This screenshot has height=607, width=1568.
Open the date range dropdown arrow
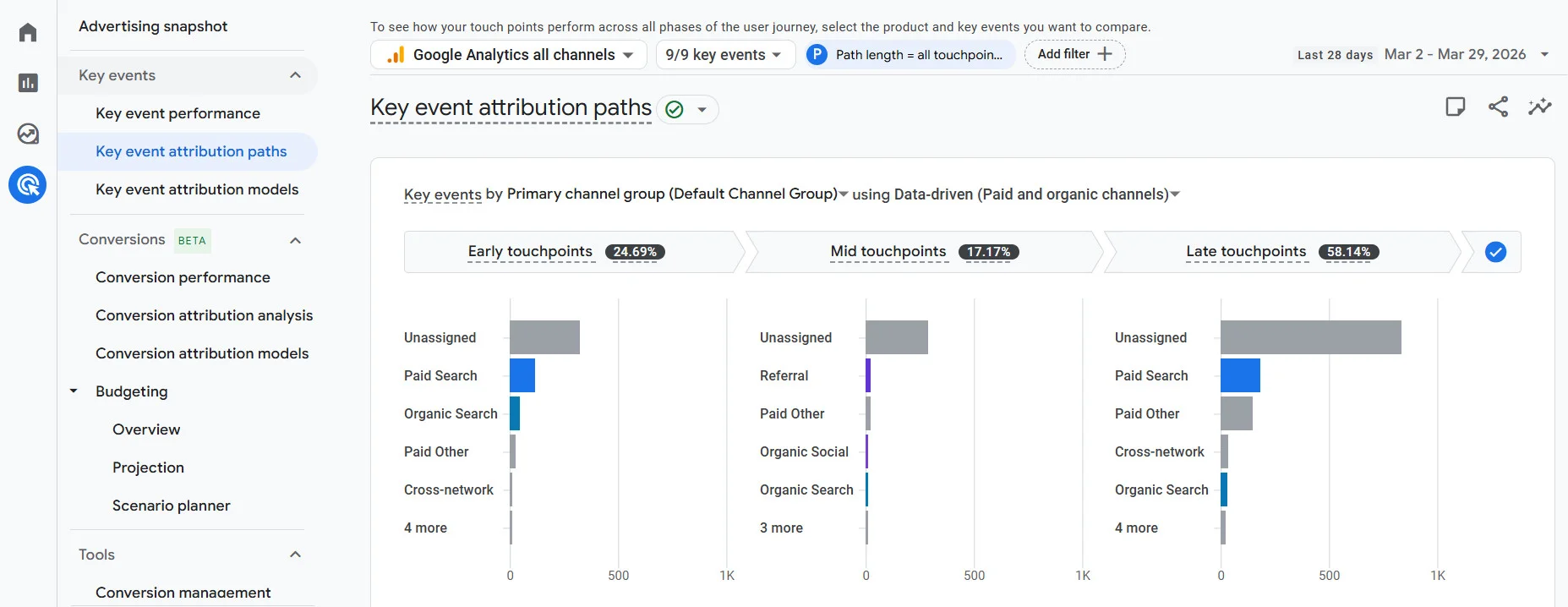pos(1544,55)
